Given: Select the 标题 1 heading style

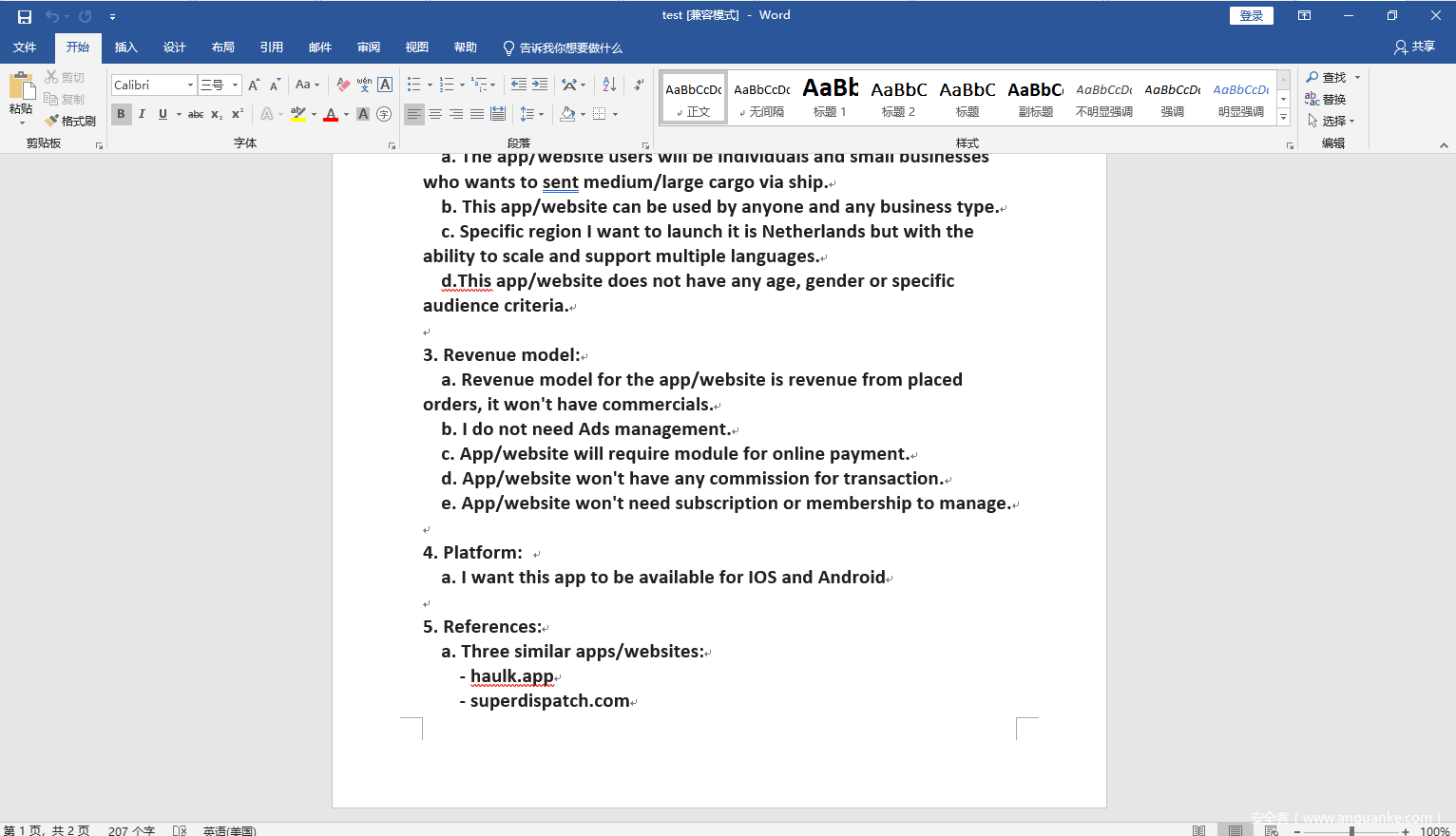Looking at the screenshot, I should (830, 98).
